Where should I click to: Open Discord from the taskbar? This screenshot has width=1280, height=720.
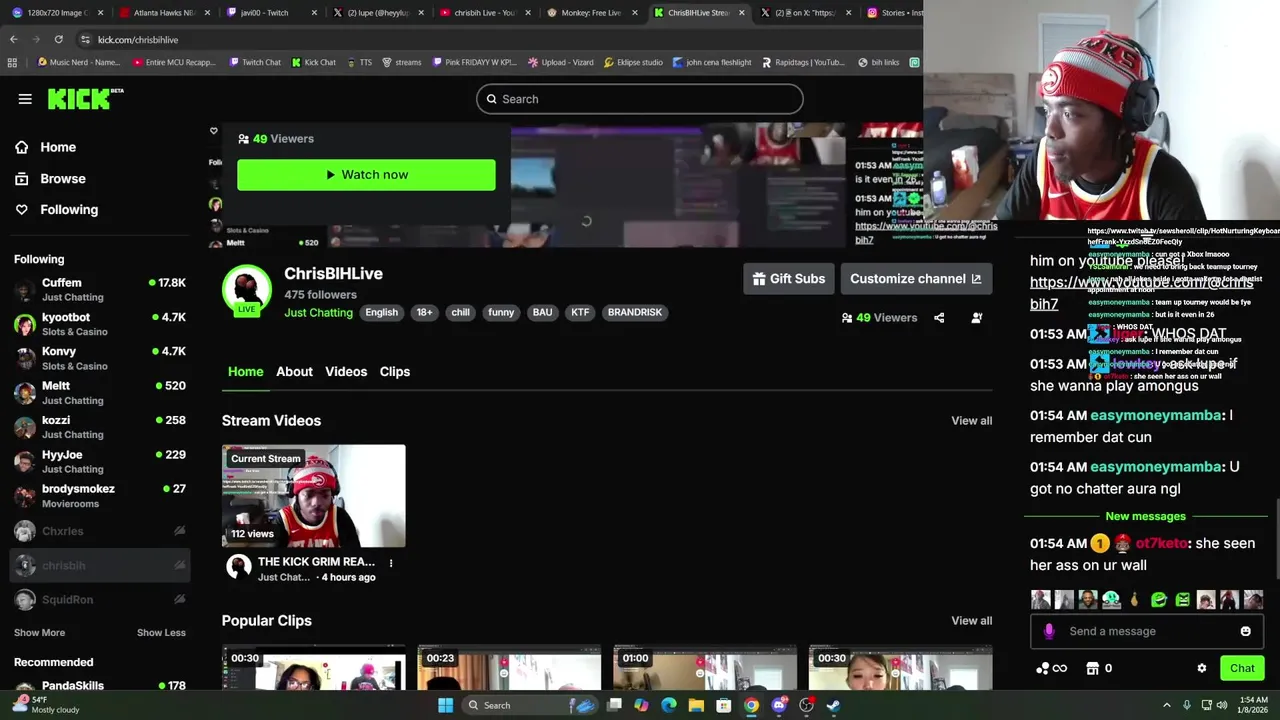point(779,705)
